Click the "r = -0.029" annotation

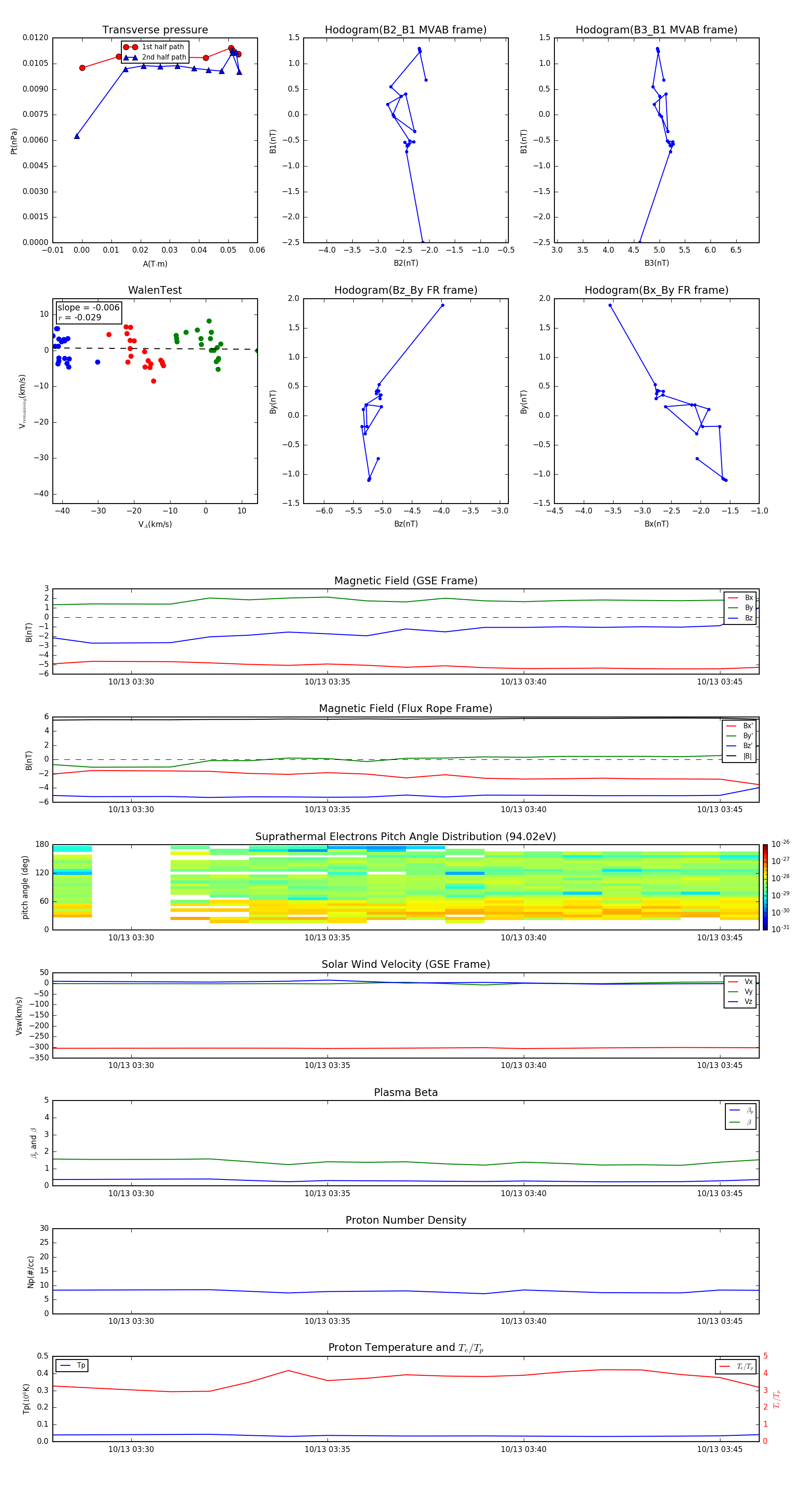click(x=80, y=317)
